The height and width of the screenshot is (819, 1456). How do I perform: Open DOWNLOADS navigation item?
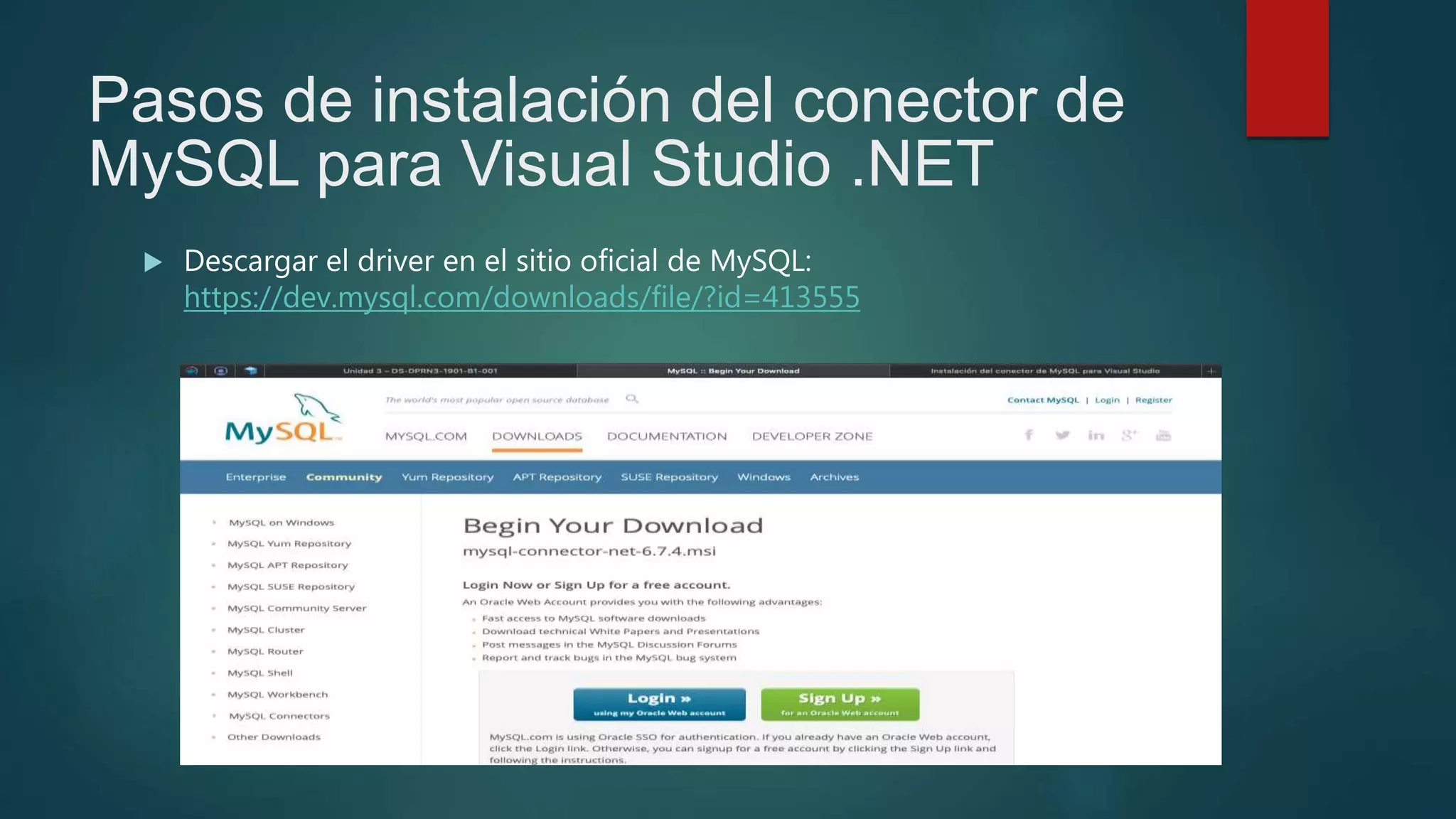click(537, 436)
